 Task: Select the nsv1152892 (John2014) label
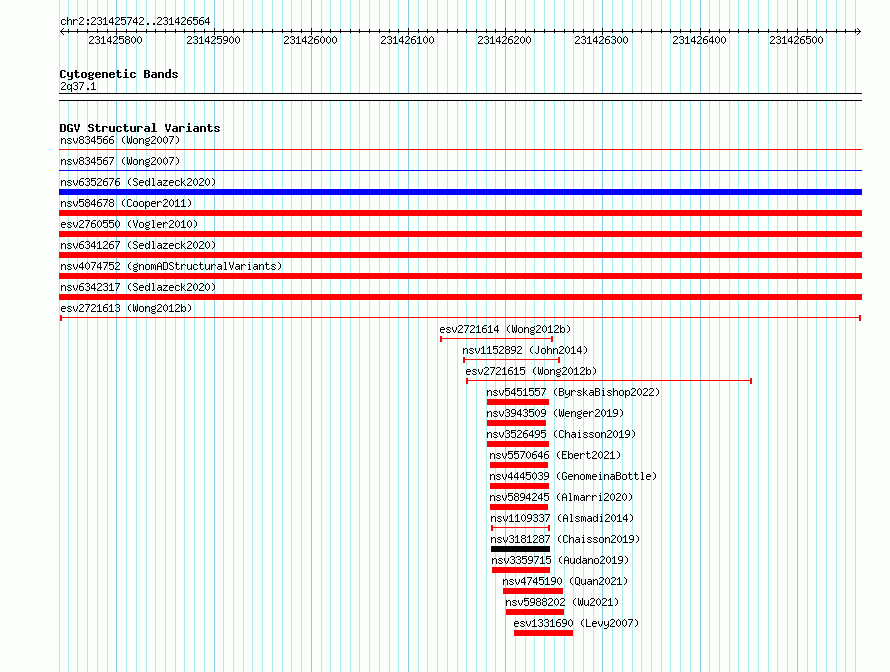(x=525, y=350)
